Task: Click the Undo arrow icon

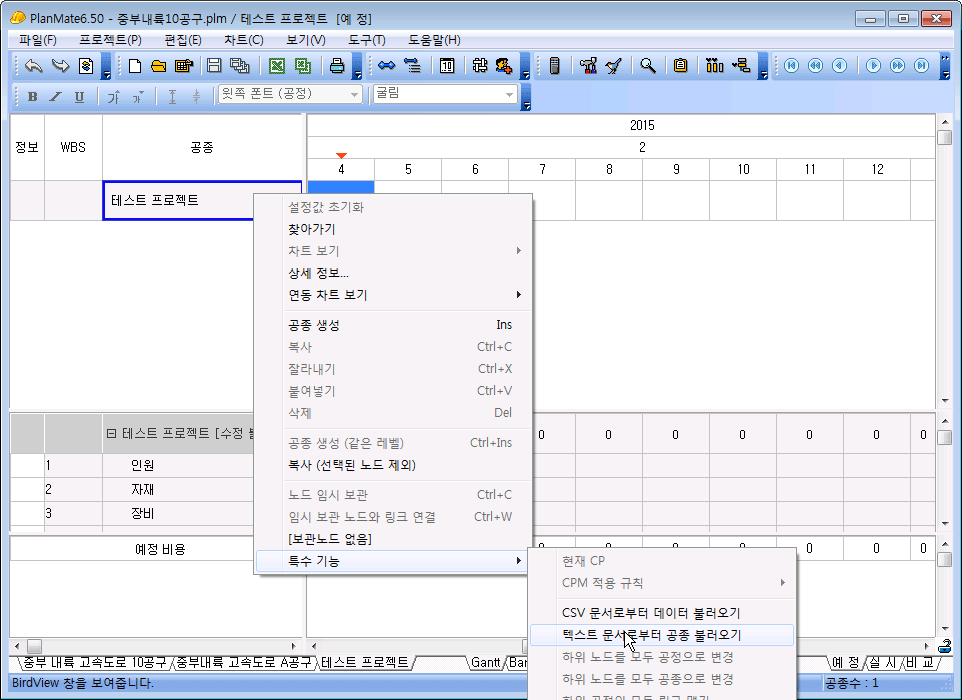Action: coord(34,66)
